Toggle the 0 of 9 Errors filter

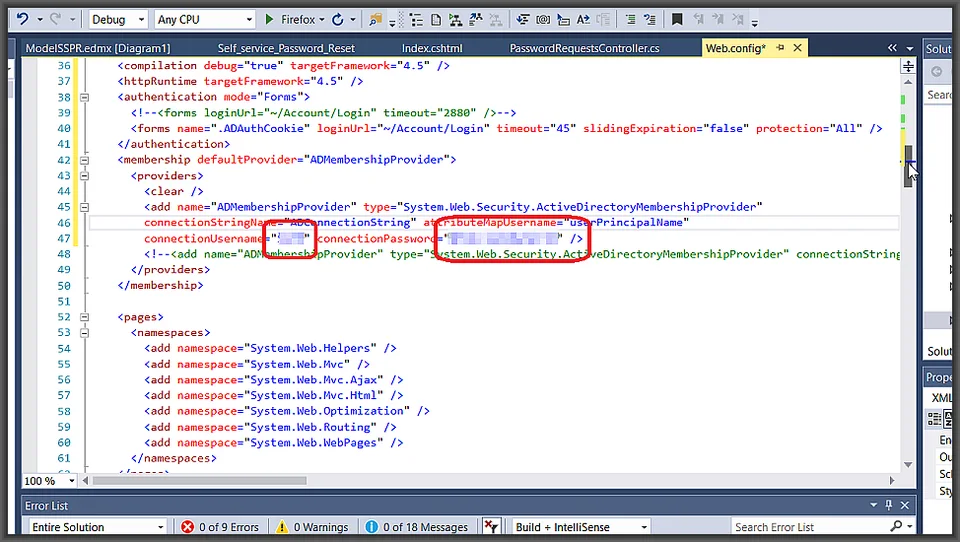pos(220,527)
